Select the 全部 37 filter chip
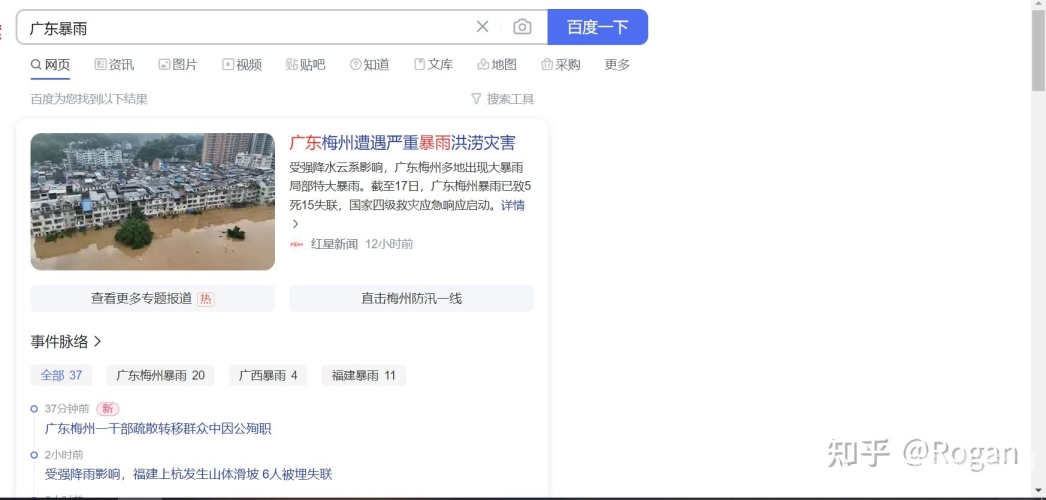1046x500 pixels. [61, 375]
